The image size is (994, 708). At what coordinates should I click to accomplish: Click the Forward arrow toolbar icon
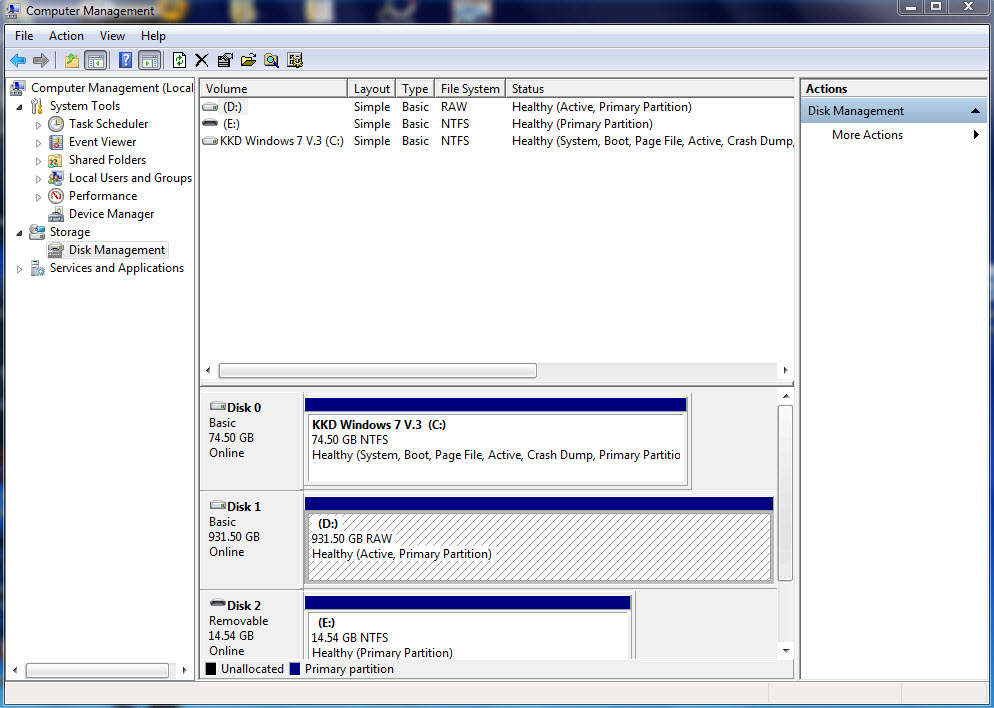(41, 60)
